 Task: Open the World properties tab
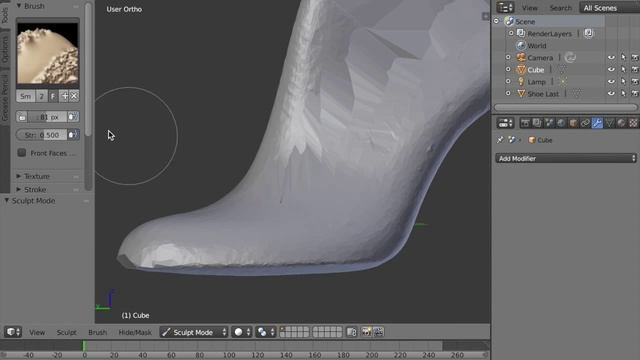click(561, 123)
